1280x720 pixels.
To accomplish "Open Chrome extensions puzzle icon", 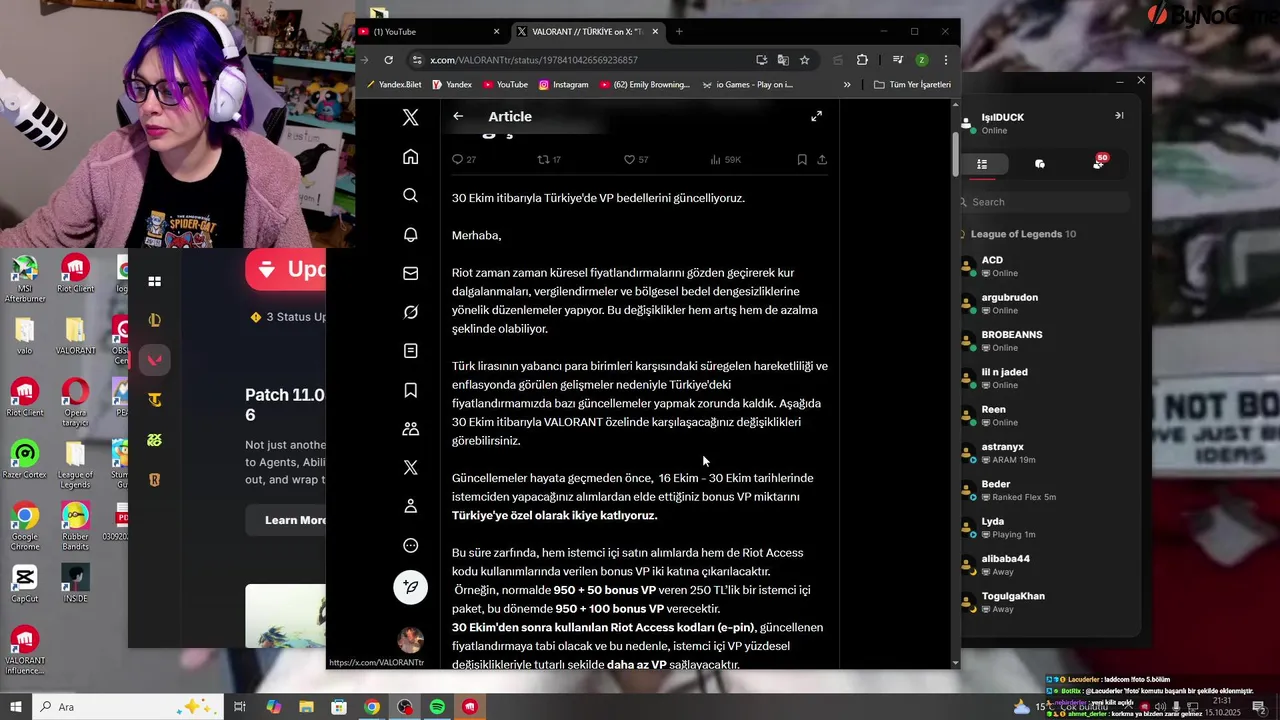I will pos(862,60).
